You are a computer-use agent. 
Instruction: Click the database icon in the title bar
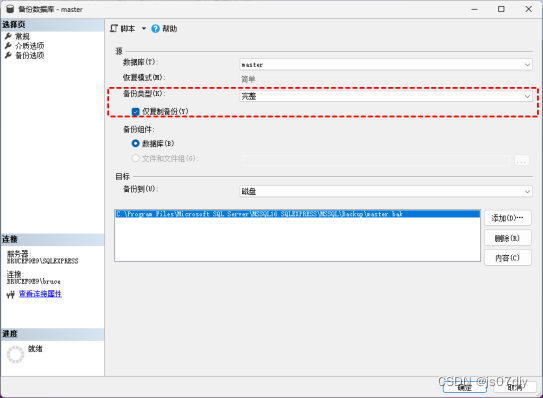point(10,9)
